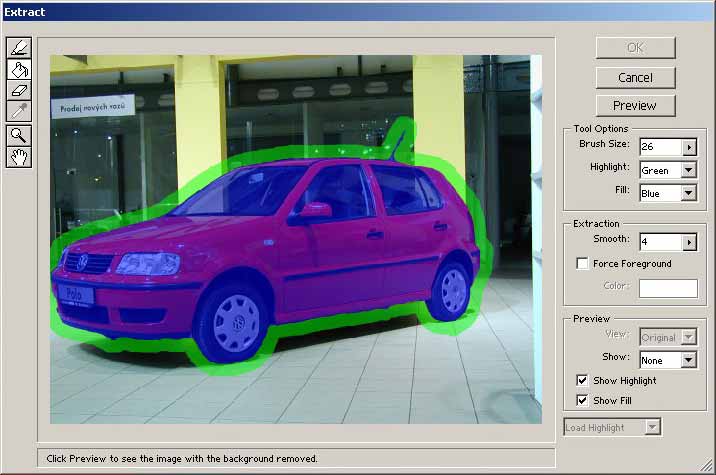The width and height of the screenshot is (716, 475).
Task: Select the Eraser tool
Action: (x=19, y=90)
